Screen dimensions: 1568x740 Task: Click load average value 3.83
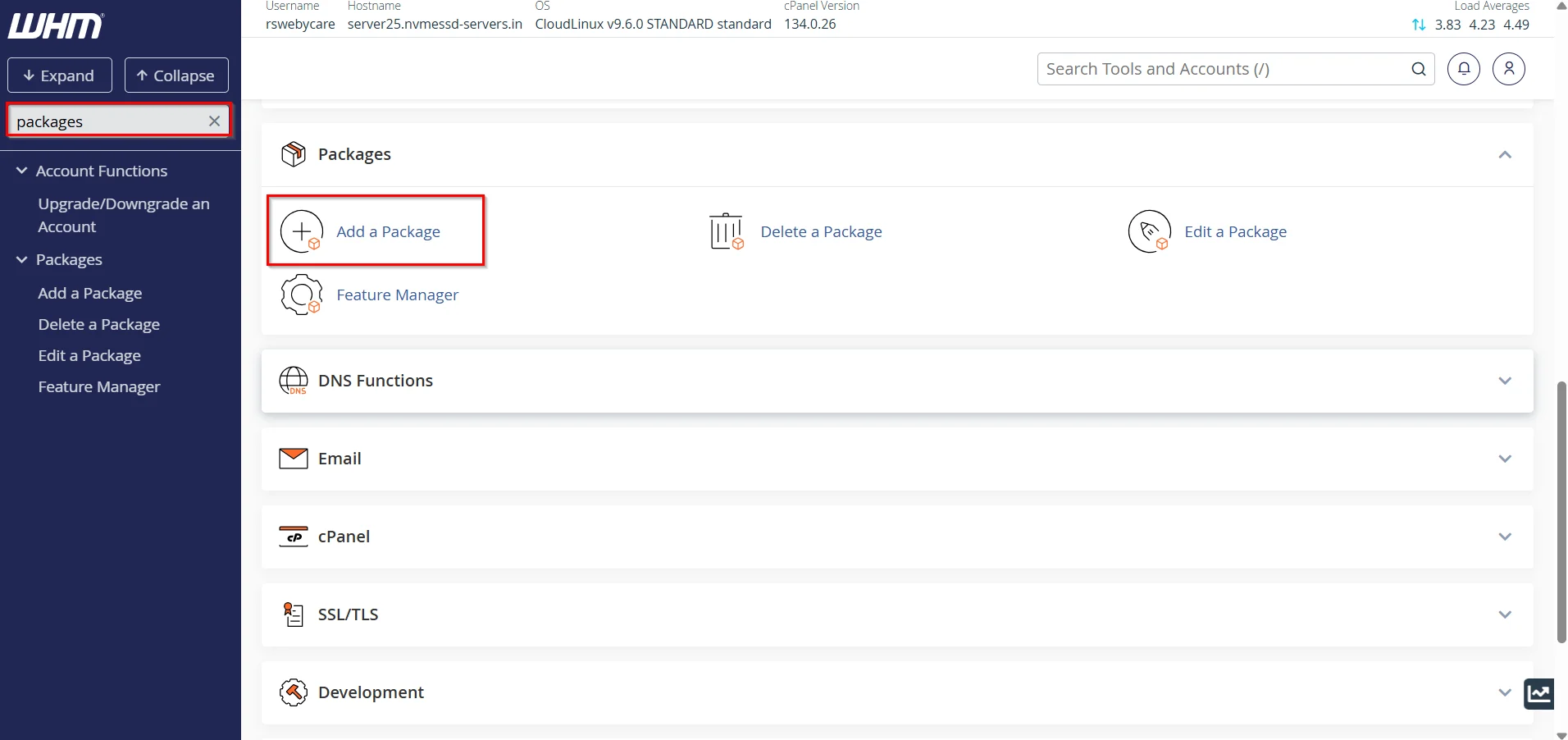1447,25
